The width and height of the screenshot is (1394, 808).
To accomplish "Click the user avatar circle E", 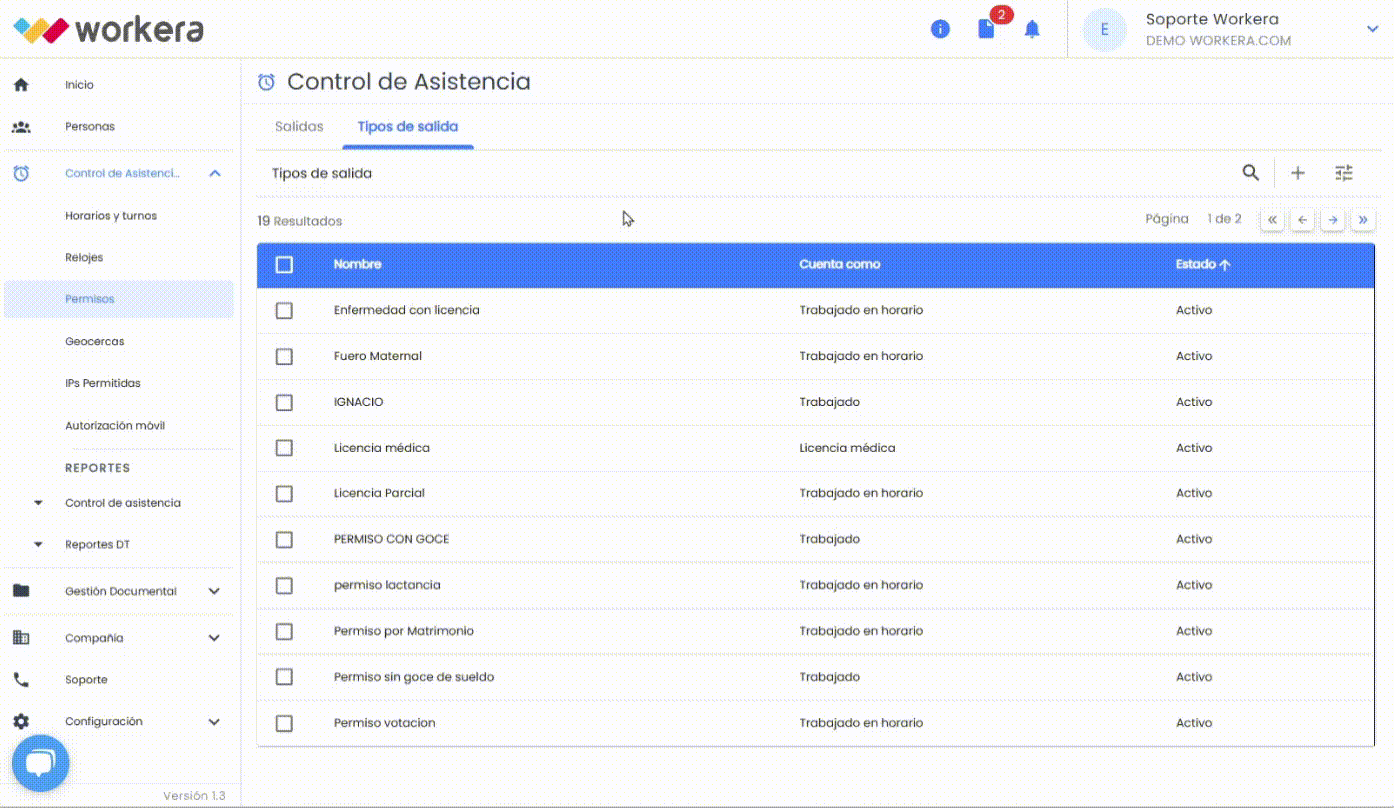I will (1105, 30).
